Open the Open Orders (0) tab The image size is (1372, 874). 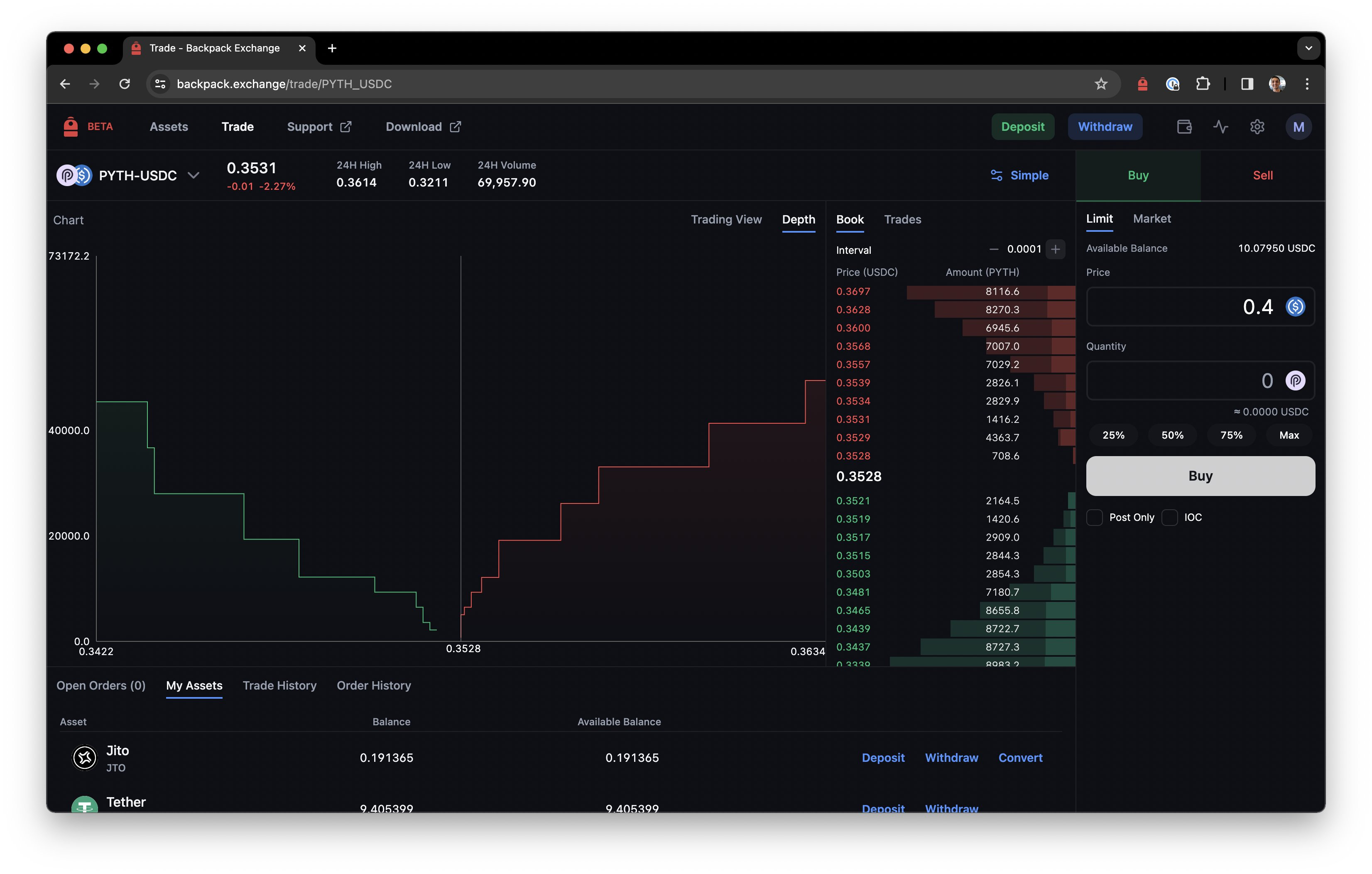pyautogui.click(x=101, y=685)
